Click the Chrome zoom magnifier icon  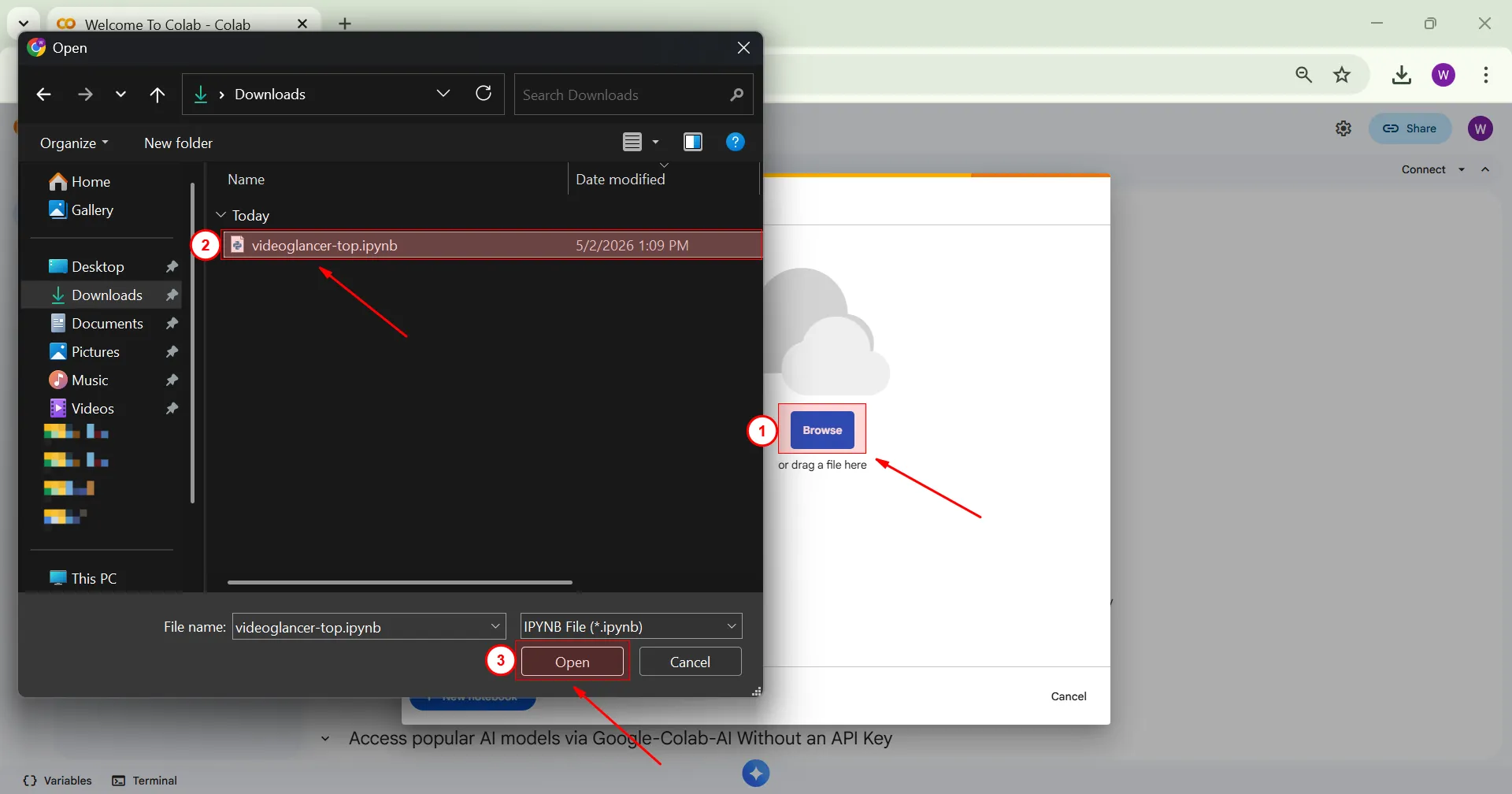pos(1304,75)
